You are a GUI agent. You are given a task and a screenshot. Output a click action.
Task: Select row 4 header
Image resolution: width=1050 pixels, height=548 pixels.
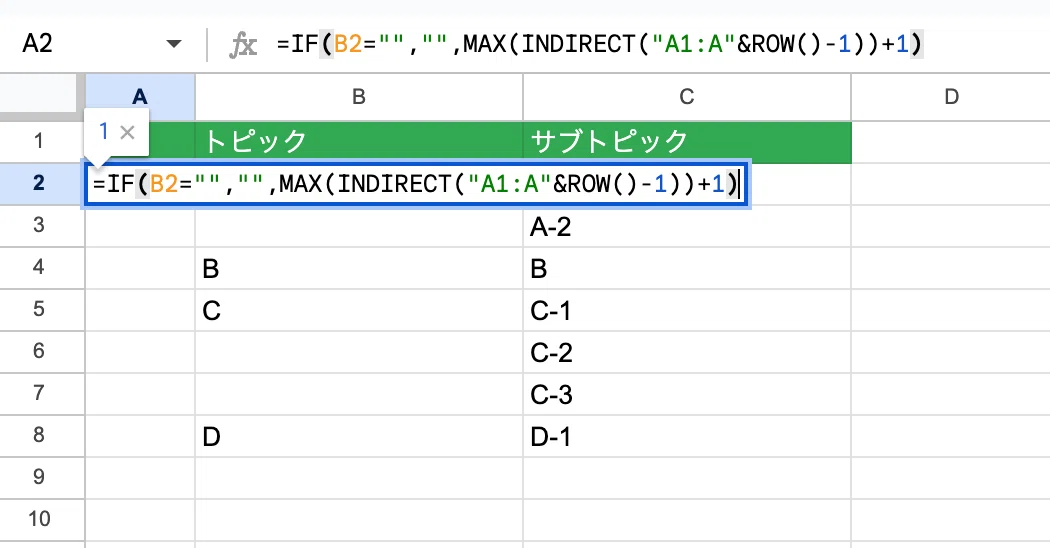tap(39, 268)
